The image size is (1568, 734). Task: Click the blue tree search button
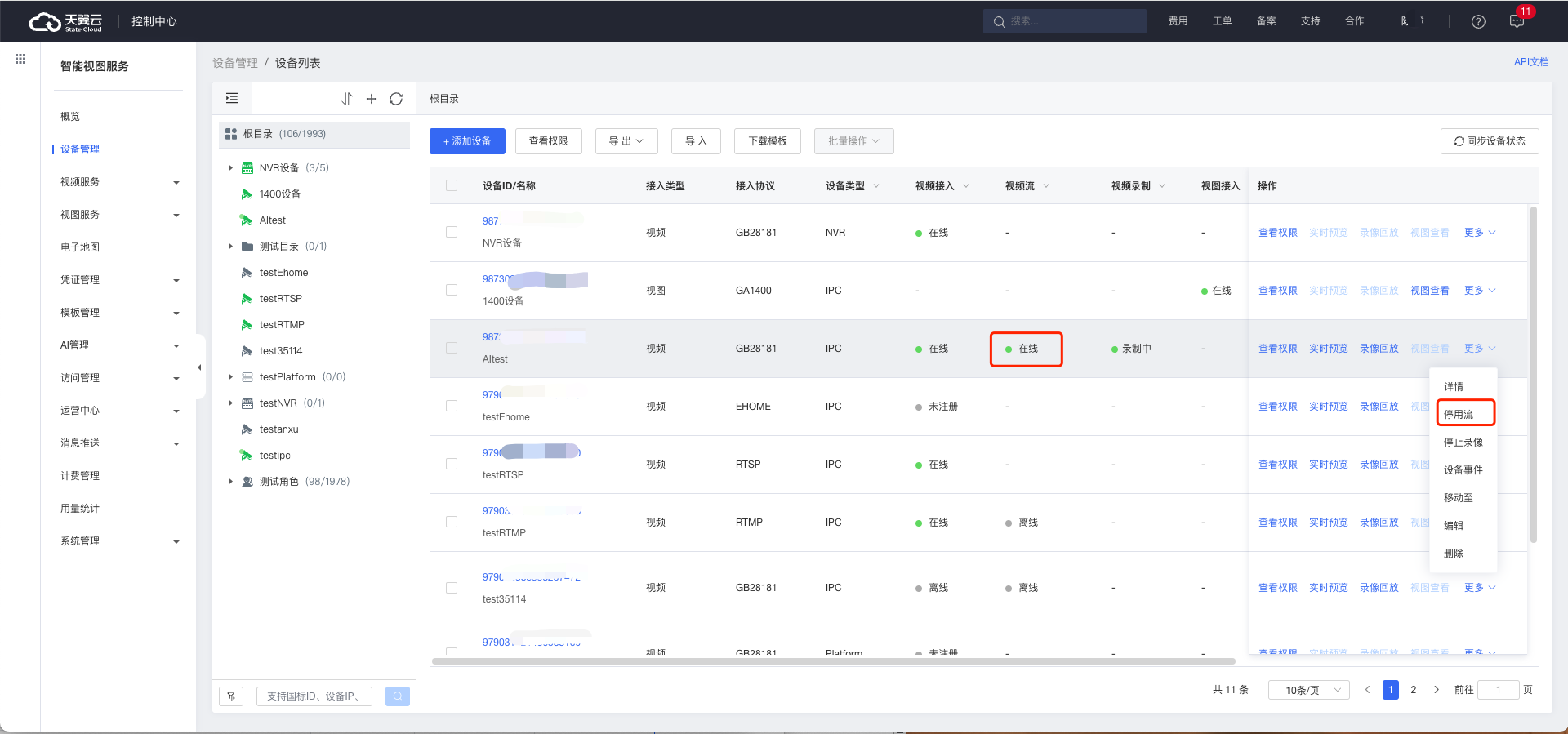pyautogui.click(x=398, y=696)
